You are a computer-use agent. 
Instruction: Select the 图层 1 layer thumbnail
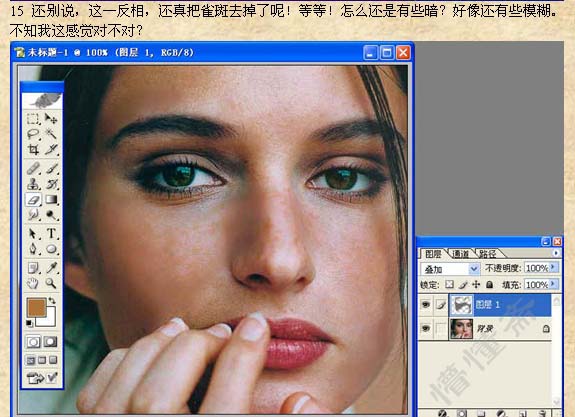462,304
